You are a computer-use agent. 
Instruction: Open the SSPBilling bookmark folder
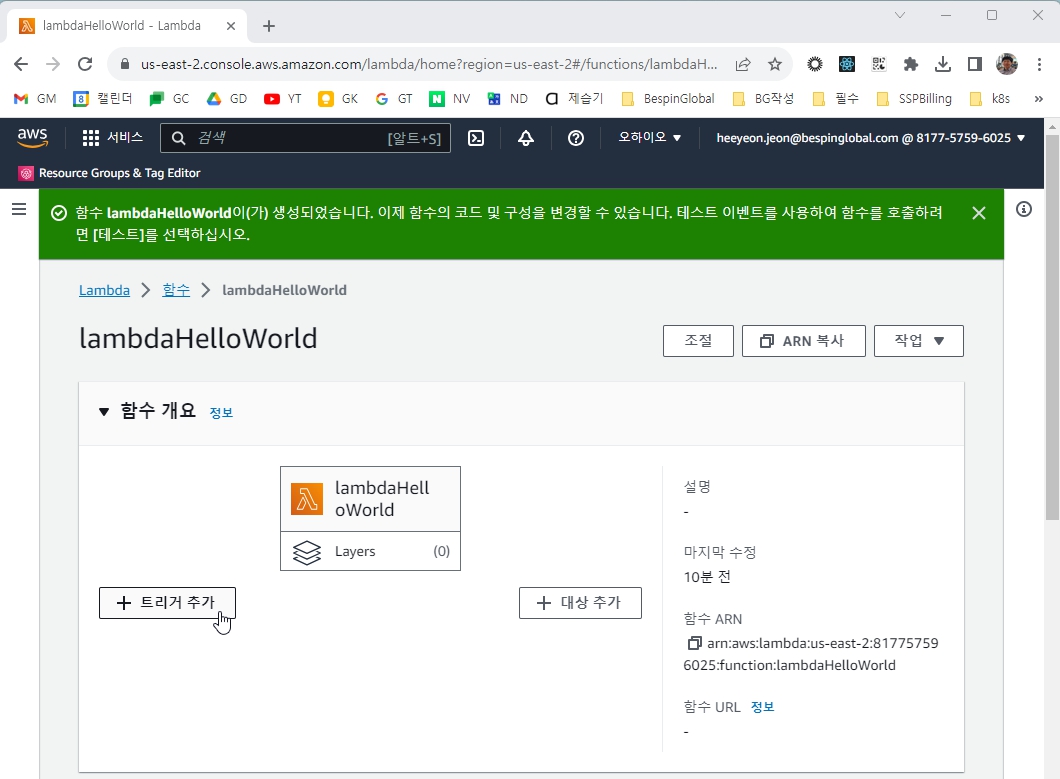(914, 99)
